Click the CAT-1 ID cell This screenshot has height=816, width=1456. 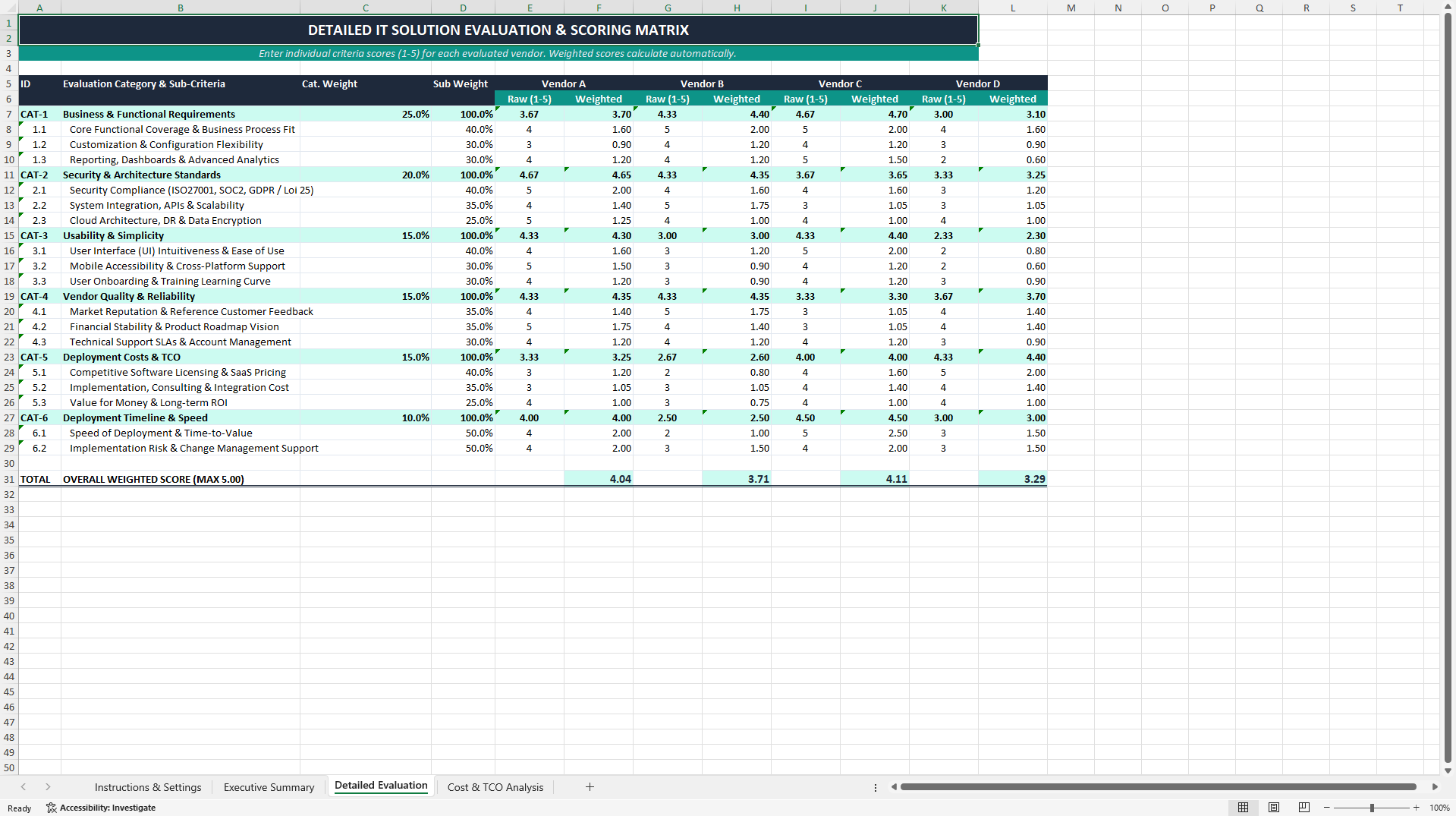coord(39,114)
